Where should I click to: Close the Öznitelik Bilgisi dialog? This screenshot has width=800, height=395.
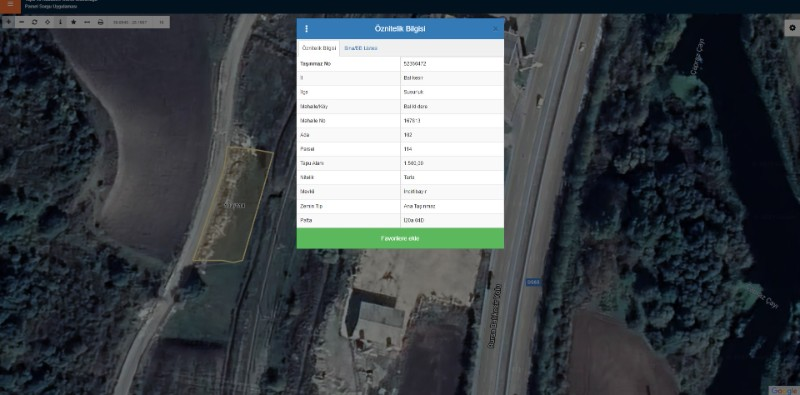(x=495, y=29)
